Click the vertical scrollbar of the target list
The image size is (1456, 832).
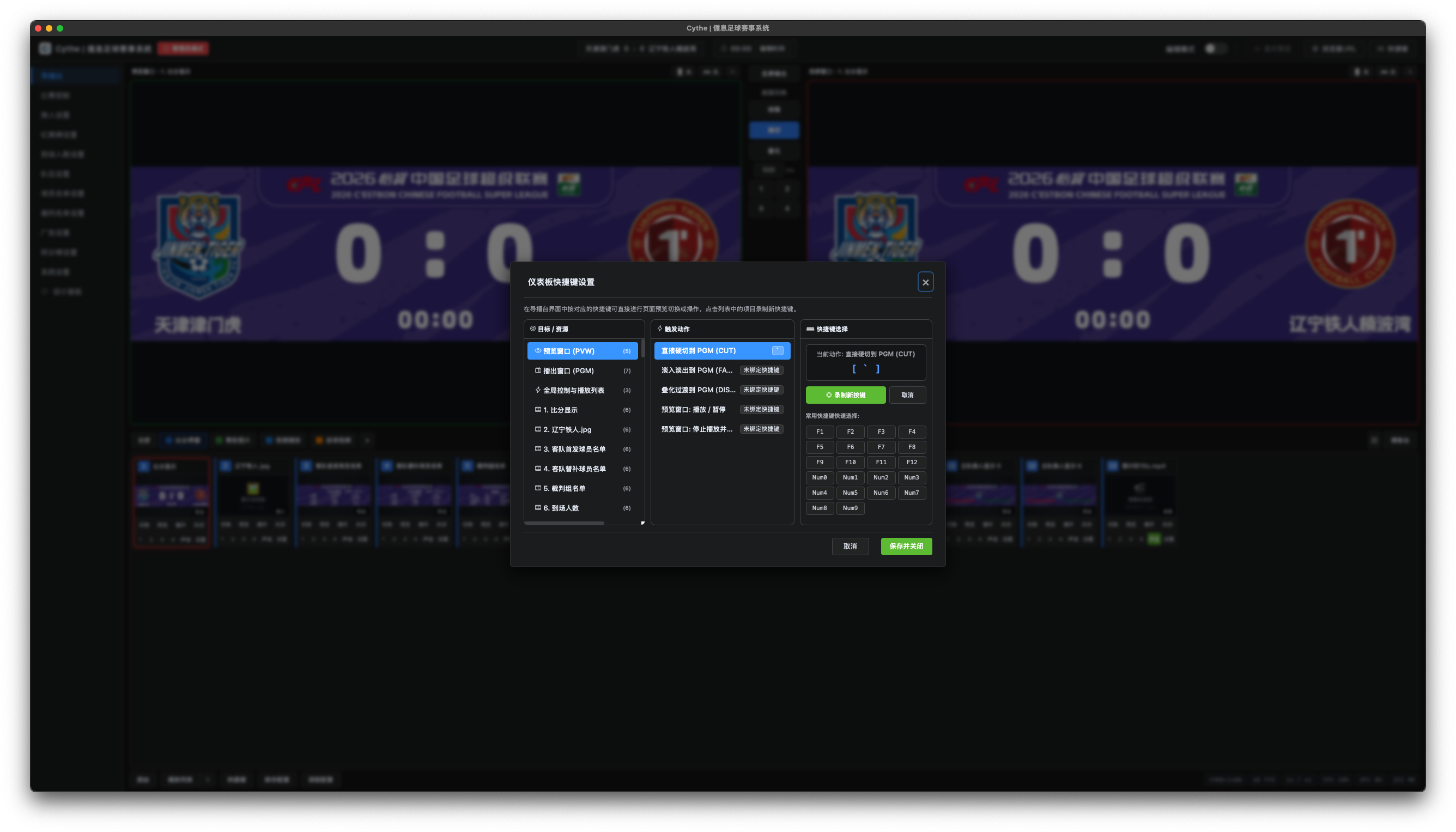pos(643,348)
